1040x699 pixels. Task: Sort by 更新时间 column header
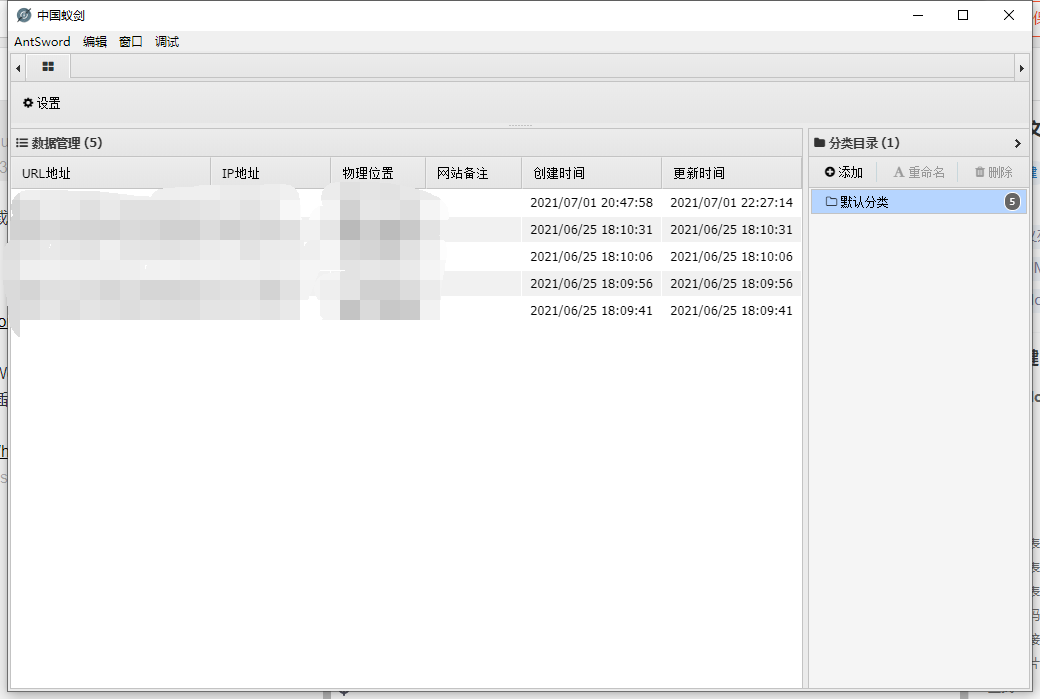click(732, 173)
